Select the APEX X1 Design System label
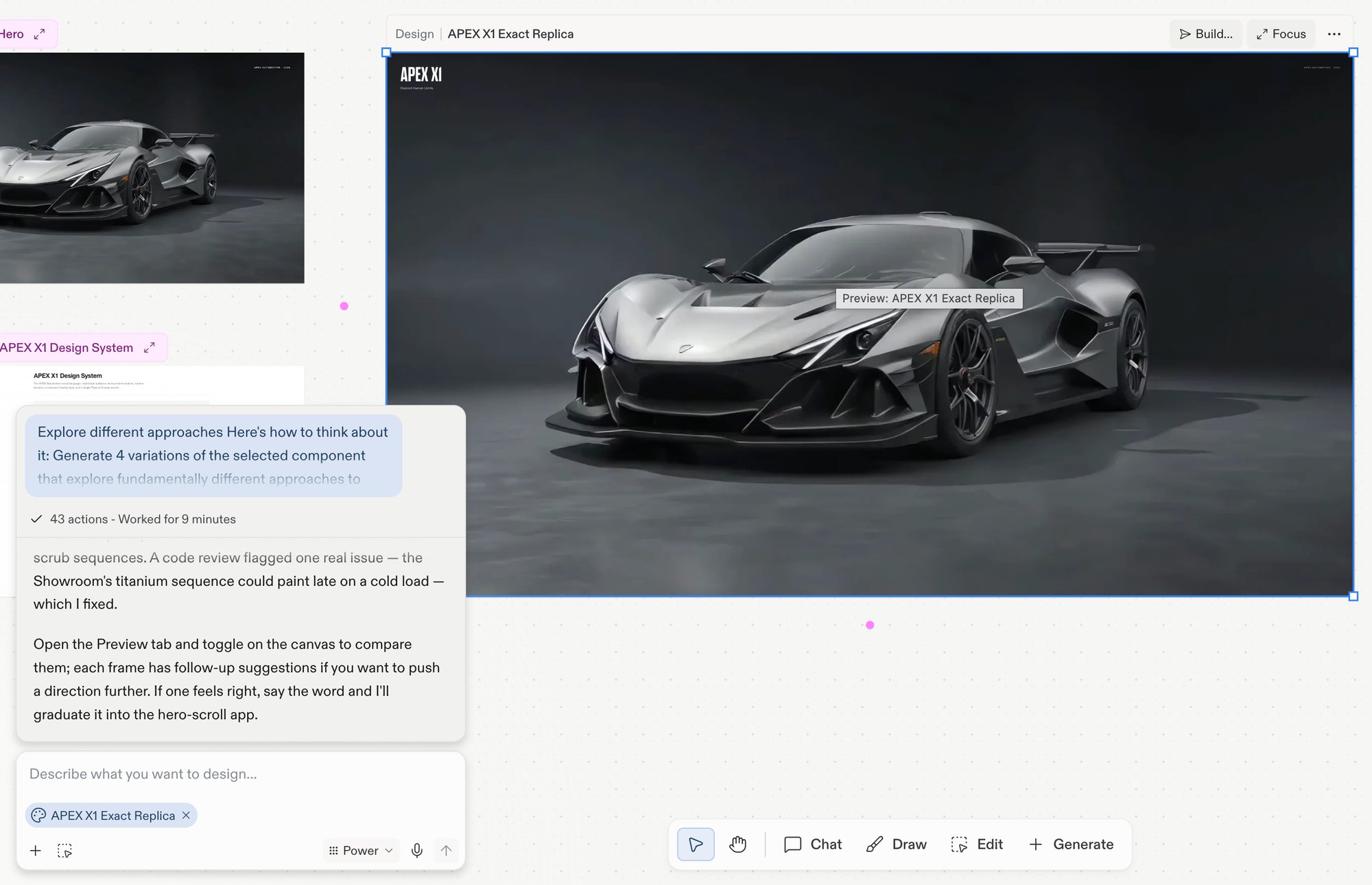 coord(67,347)
